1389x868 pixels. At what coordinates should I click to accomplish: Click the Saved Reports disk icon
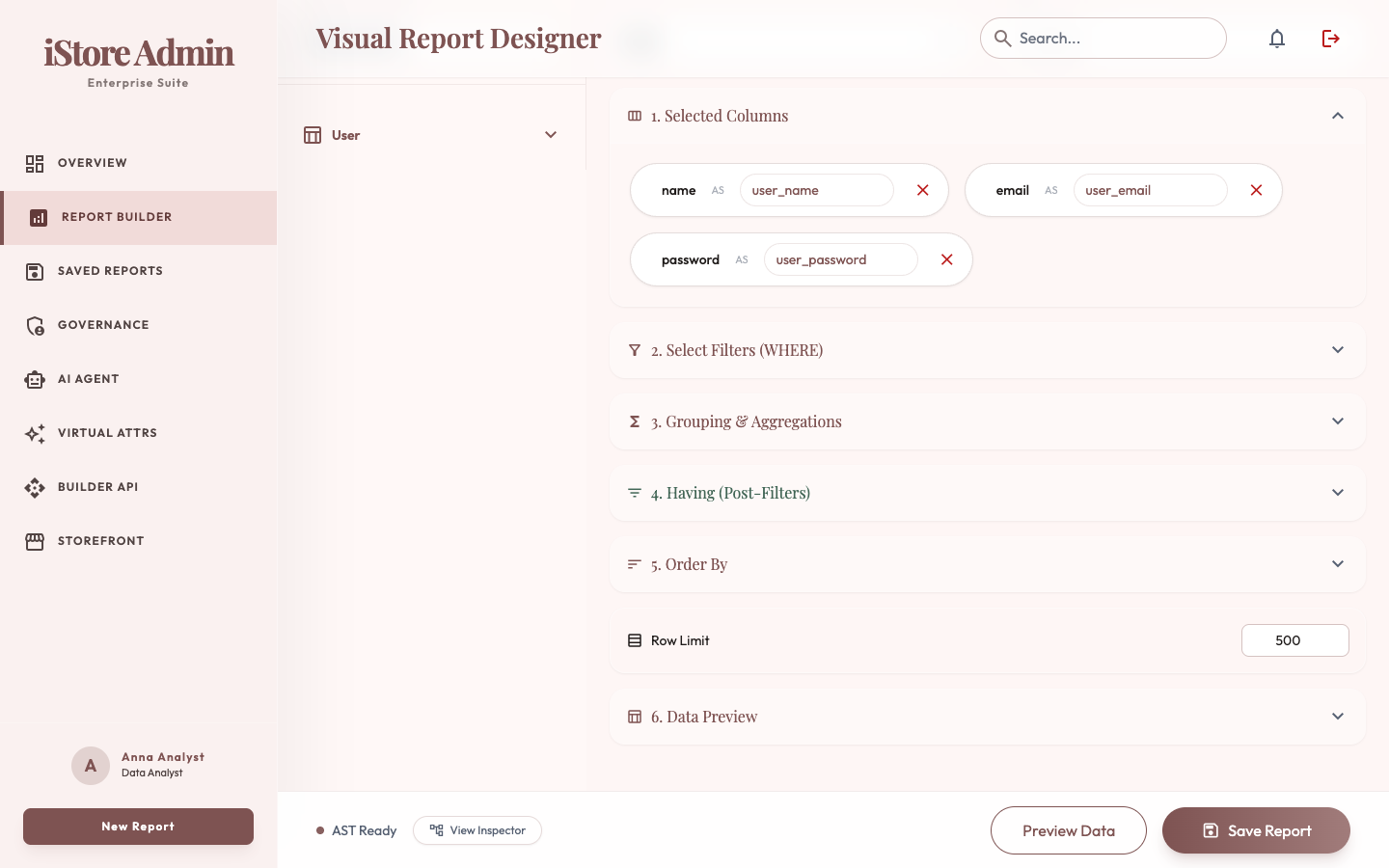coord(35,272)
